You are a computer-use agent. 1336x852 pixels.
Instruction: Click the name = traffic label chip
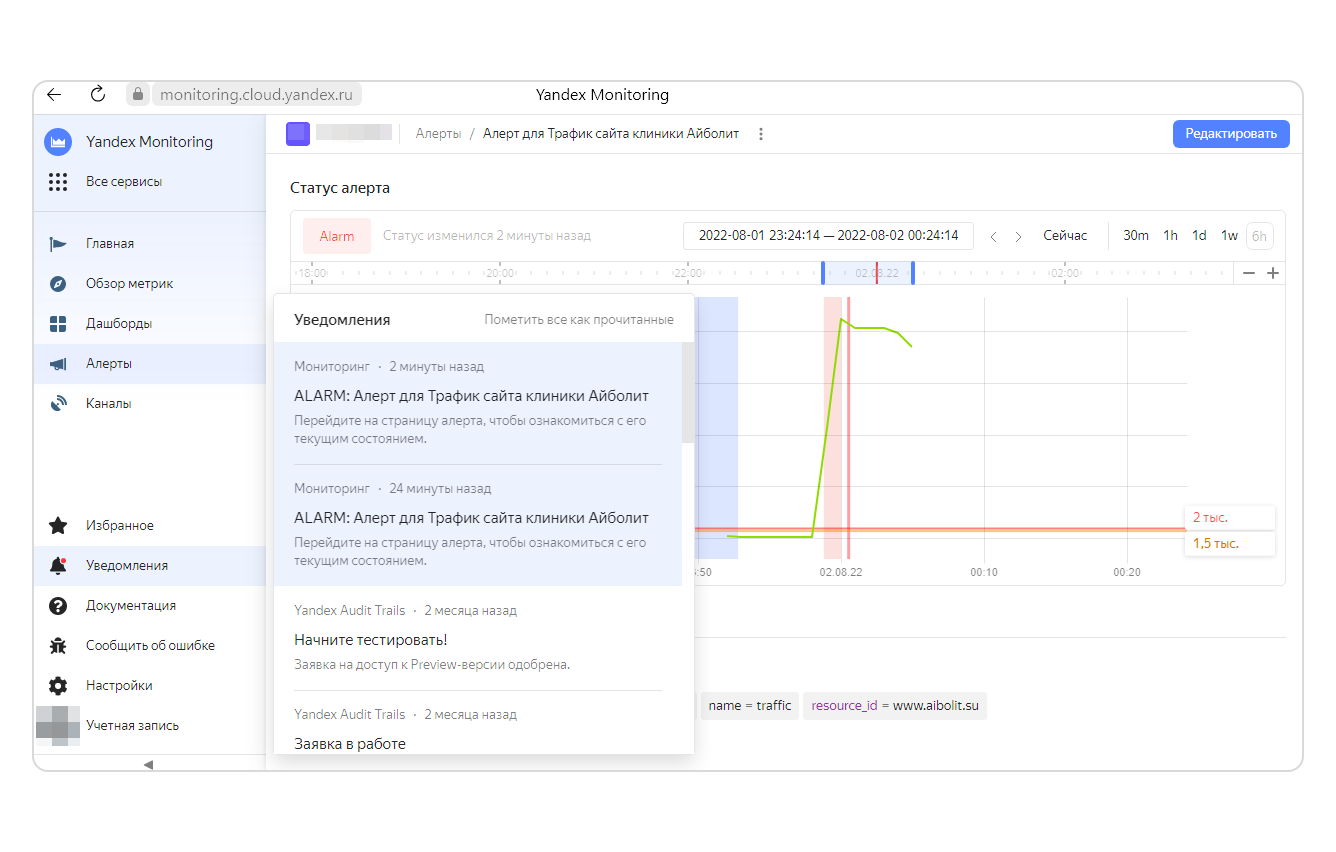point(750,706)
